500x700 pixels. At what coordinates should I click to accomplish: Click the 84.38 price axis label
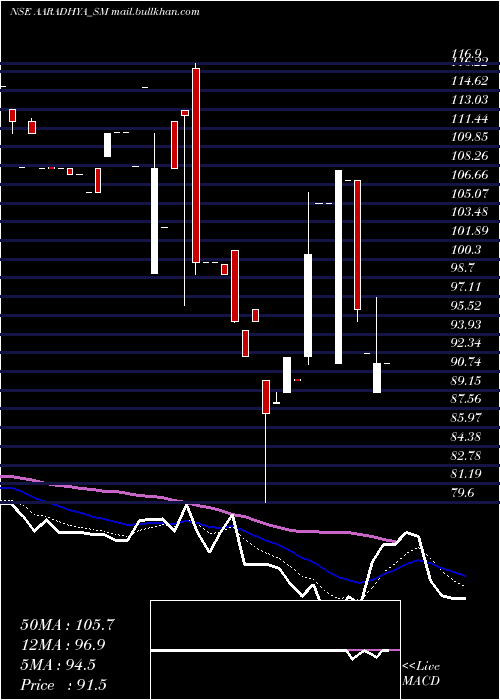click(x=466, y=436)
